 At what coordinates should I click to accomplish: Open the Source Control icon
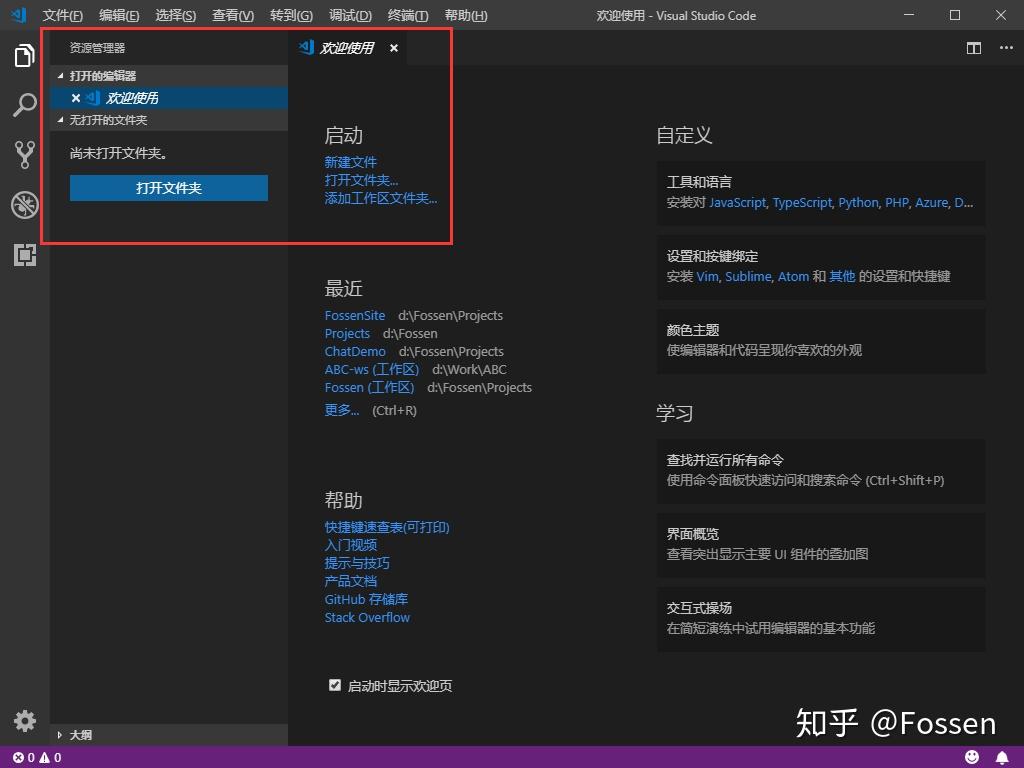coord(24,155)
